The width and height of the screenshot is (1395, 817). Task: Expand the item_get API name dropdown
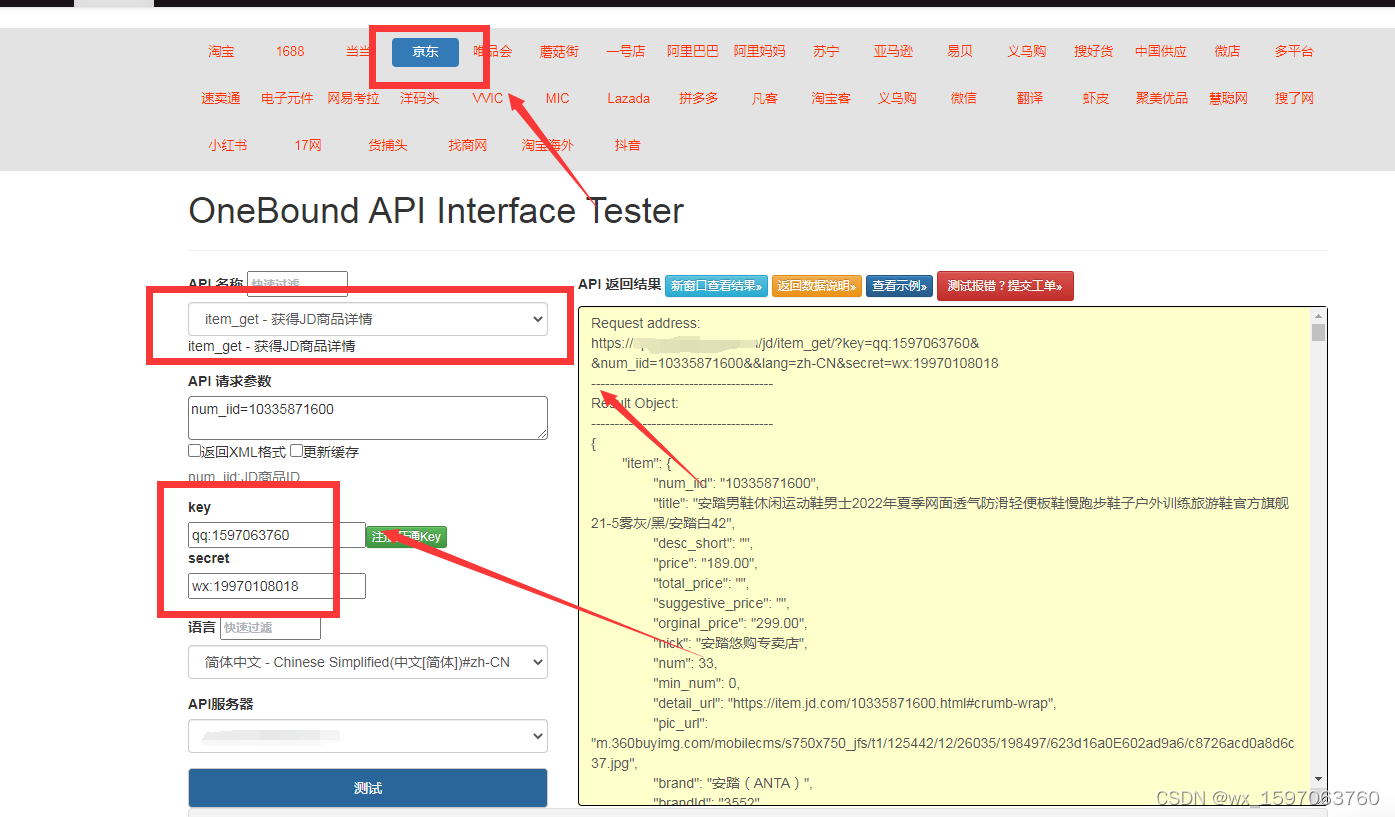(x=368, y=319)
